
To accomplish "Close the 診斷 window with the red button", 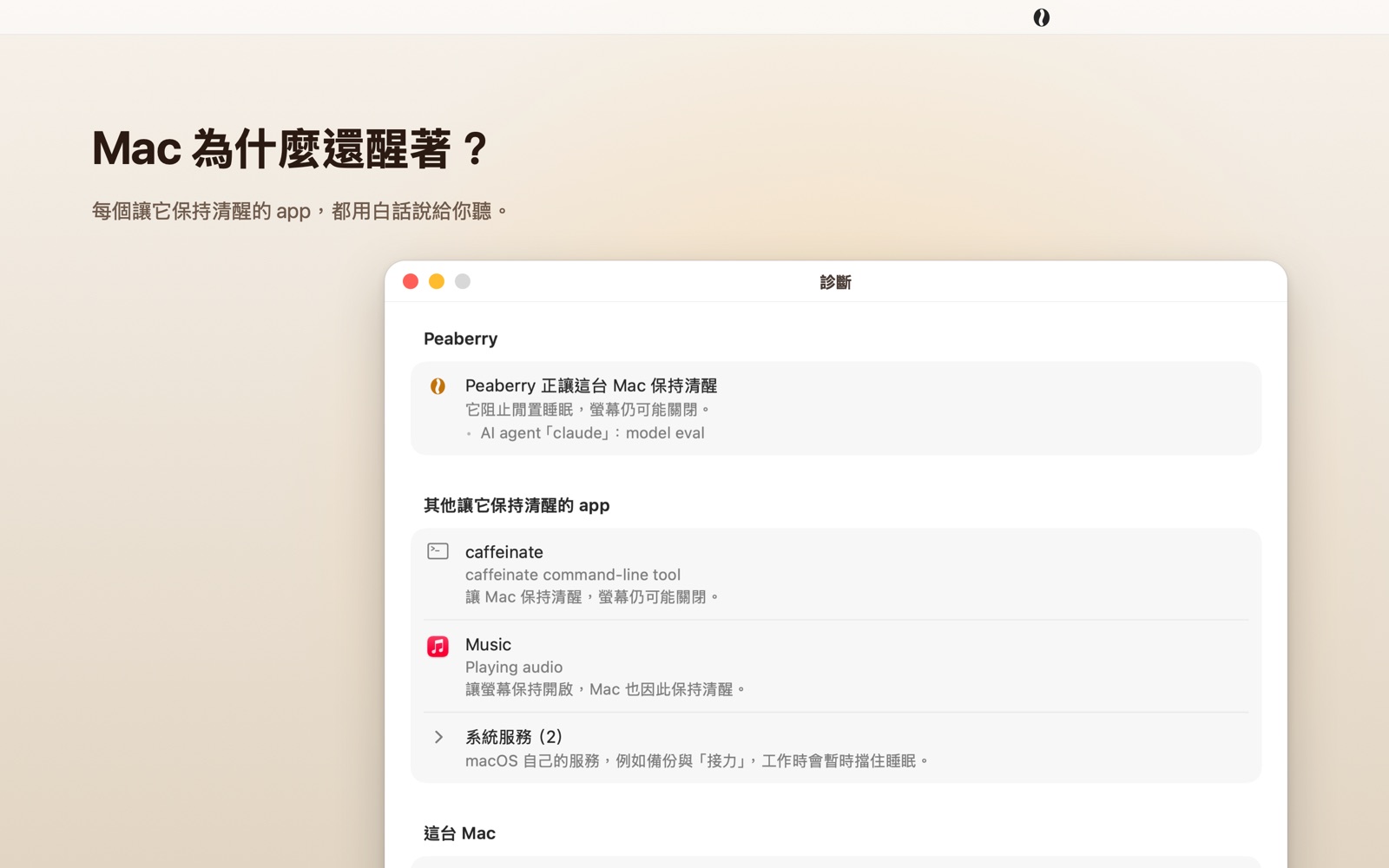I will (411, 281).
